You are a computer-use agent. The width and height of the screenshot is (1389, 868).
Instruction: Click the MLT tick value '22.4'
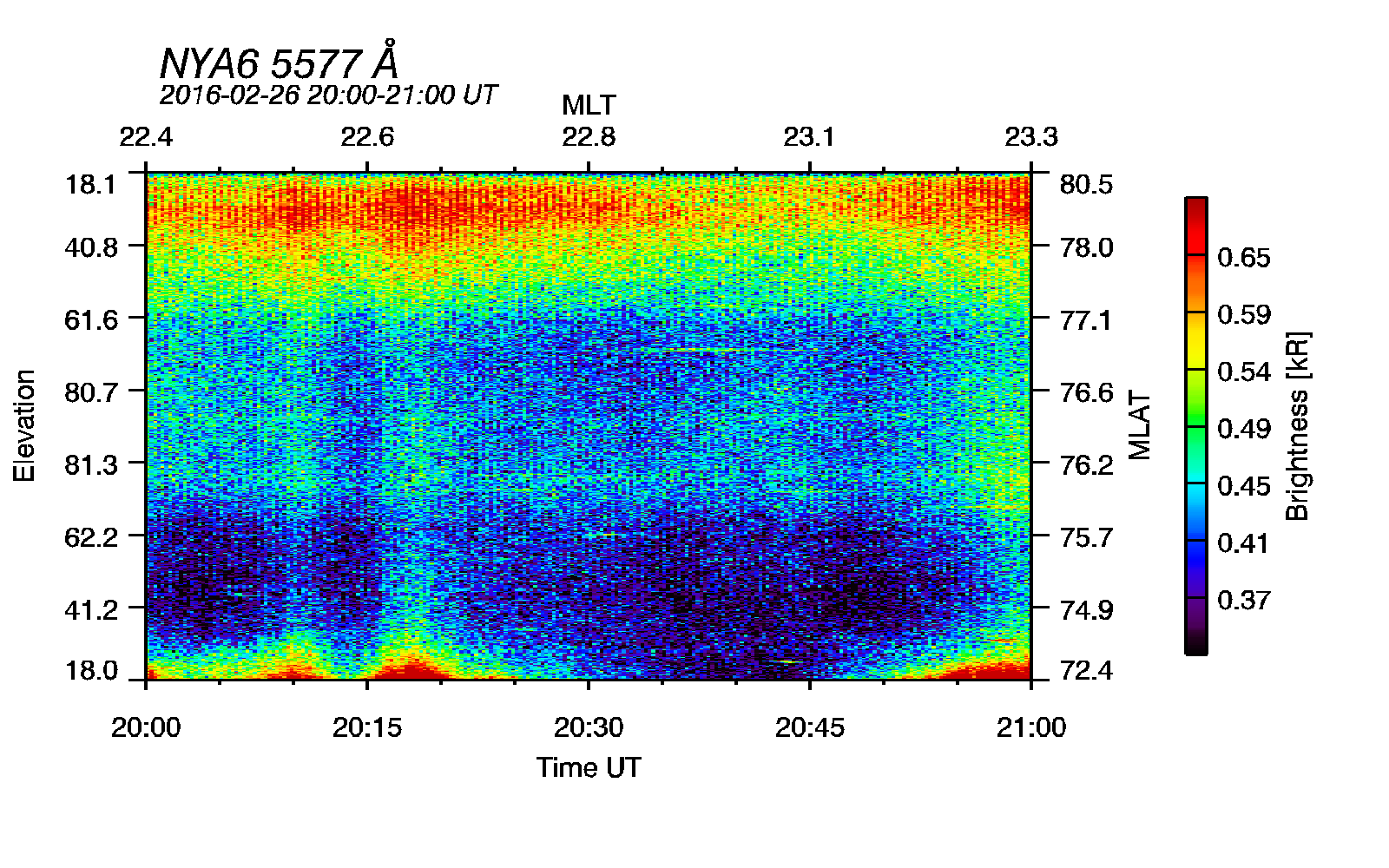coord(146,137)
